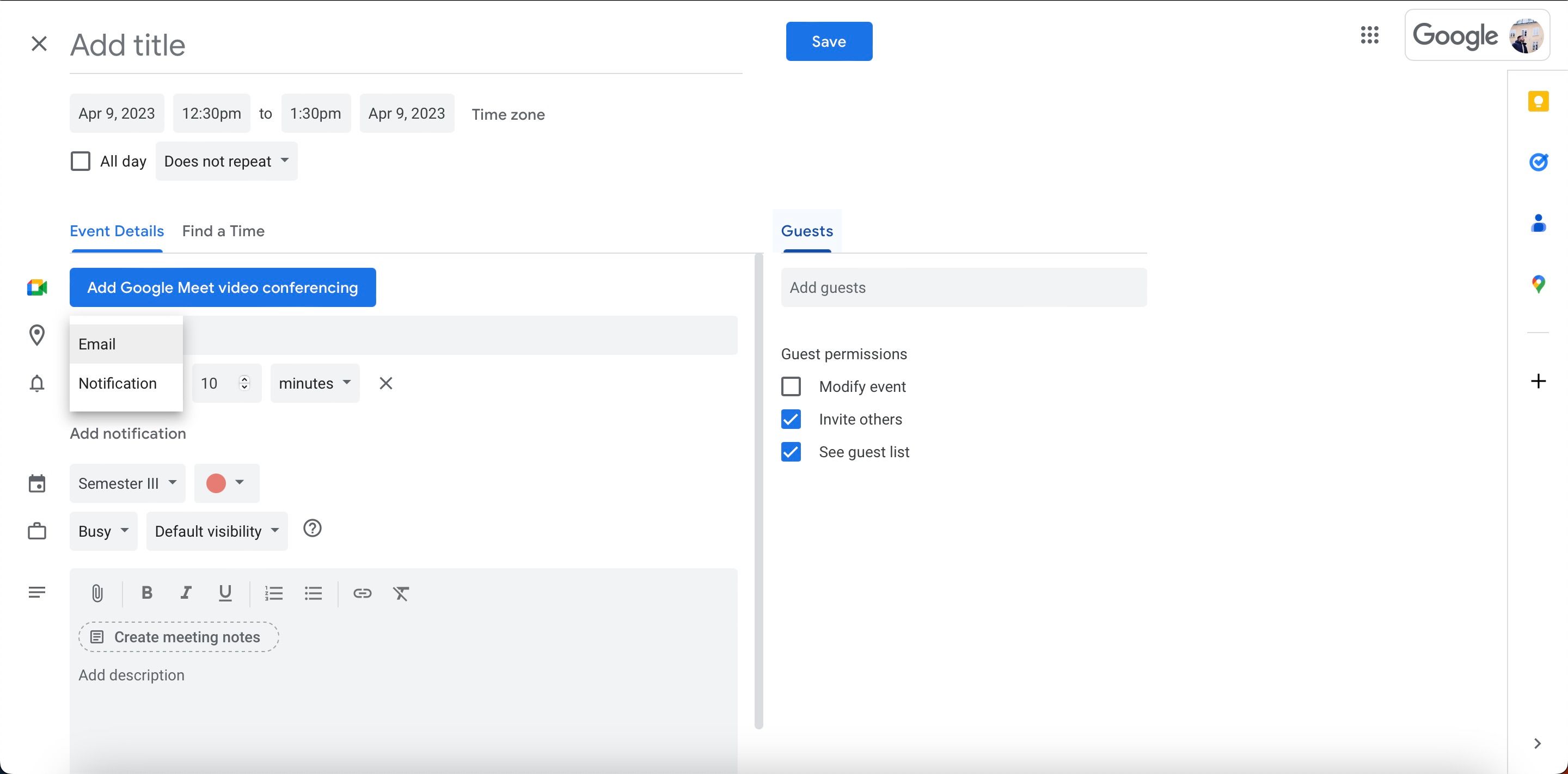Select the Tomato red event color swatch

pyautogui.click(x=215, y=483)
